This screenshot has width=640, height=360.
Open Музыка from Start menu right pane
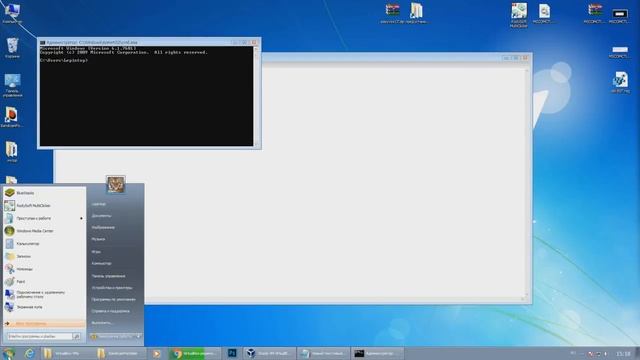(98, 239)
